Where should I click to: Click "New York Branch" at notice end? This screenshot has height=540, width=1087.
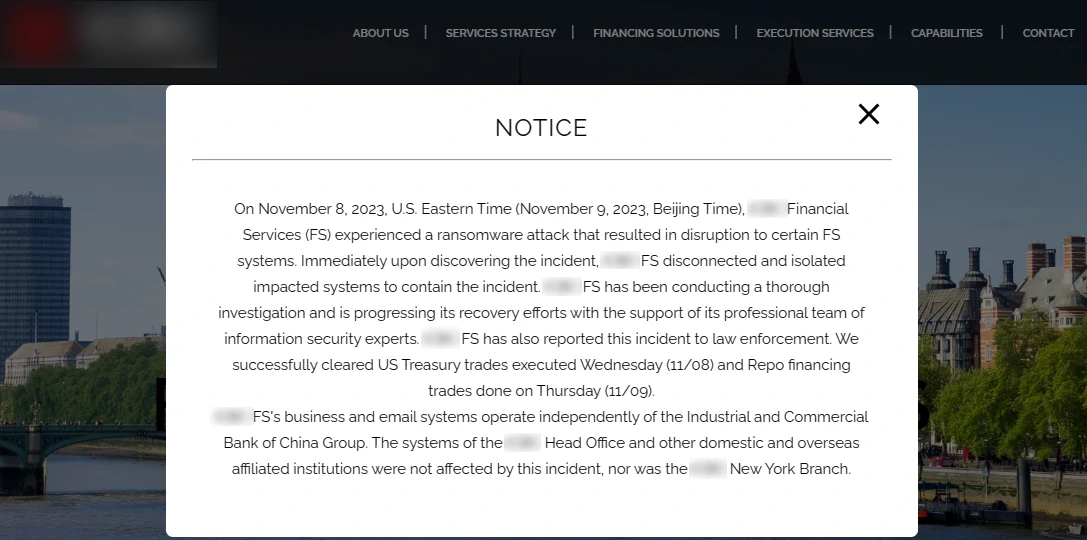[790, 468]
